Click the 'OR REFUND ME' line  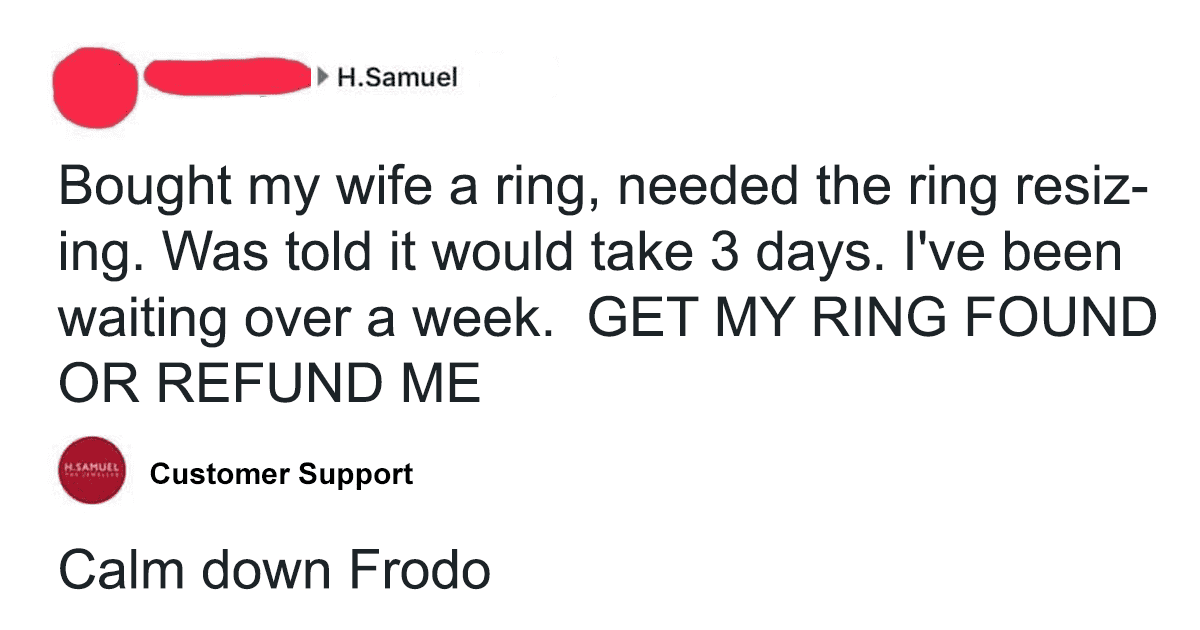coord(270,383)
